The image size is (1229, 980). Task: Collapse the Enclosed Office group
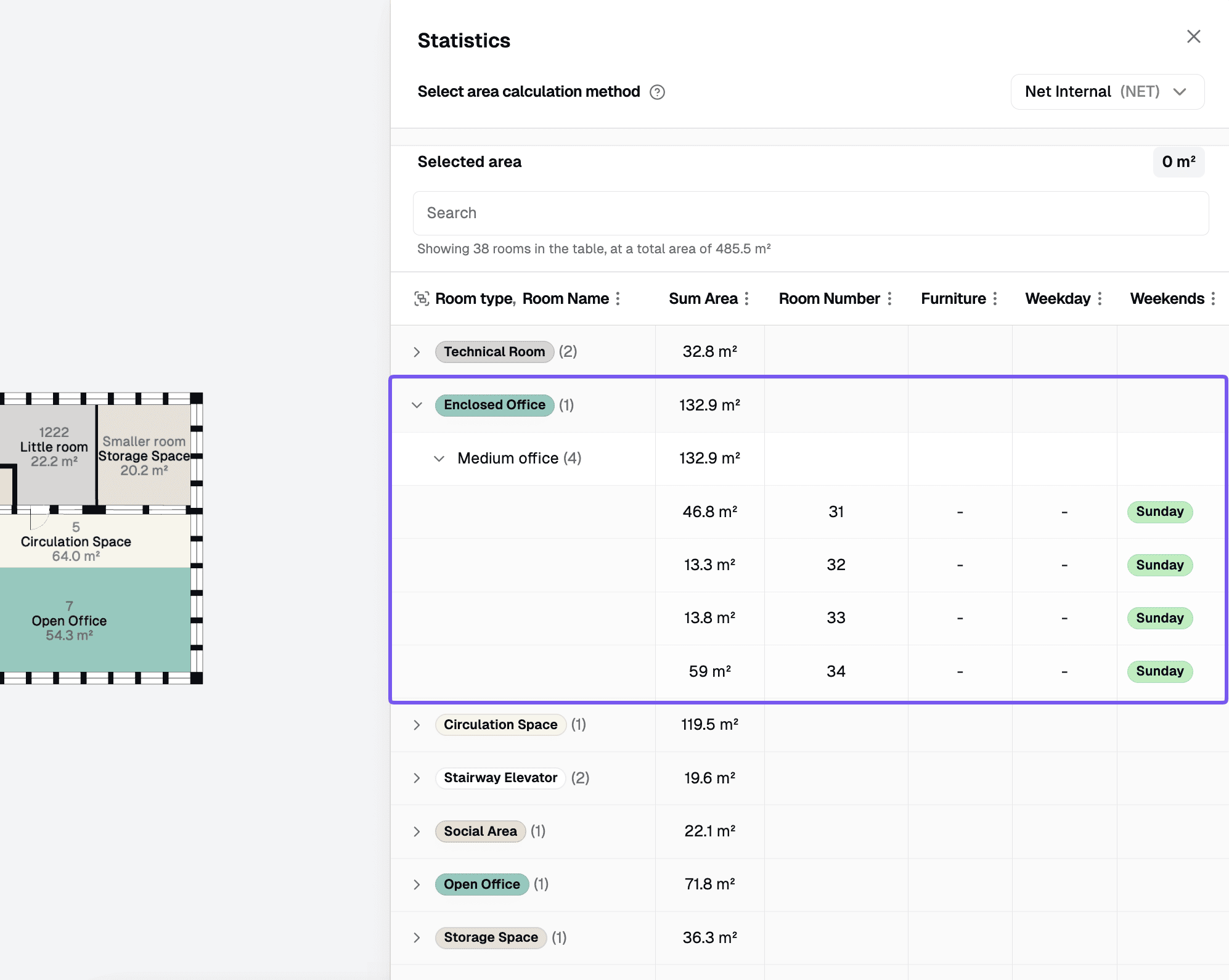[417, 405]
